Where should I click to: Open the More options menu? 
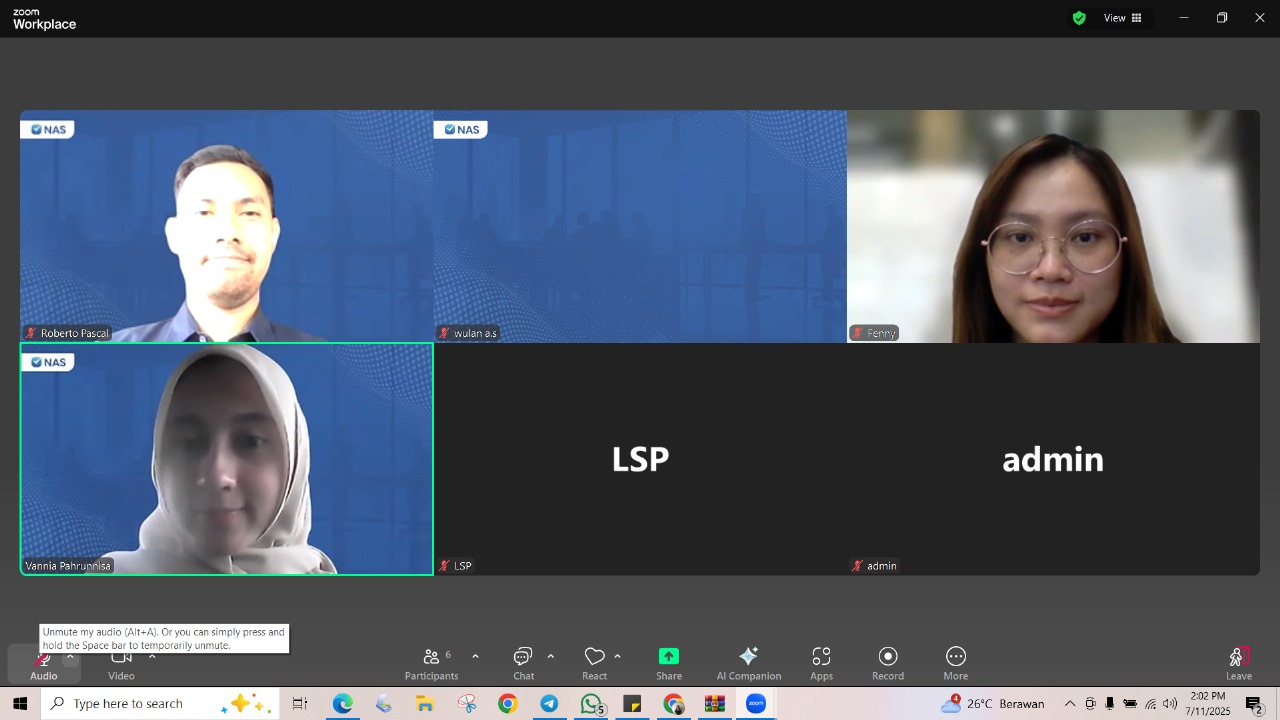[955, 663]
